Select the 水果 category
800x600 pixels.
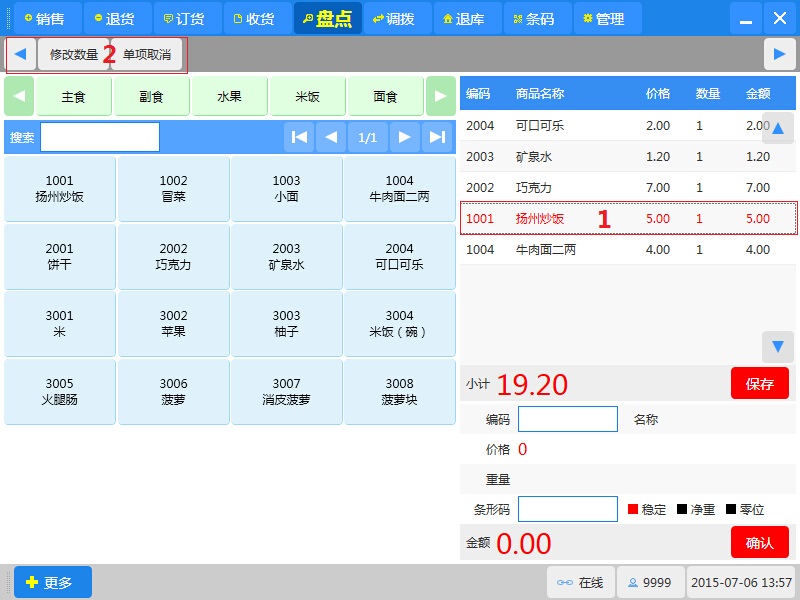pyautogui.click(x=230, y=96)
